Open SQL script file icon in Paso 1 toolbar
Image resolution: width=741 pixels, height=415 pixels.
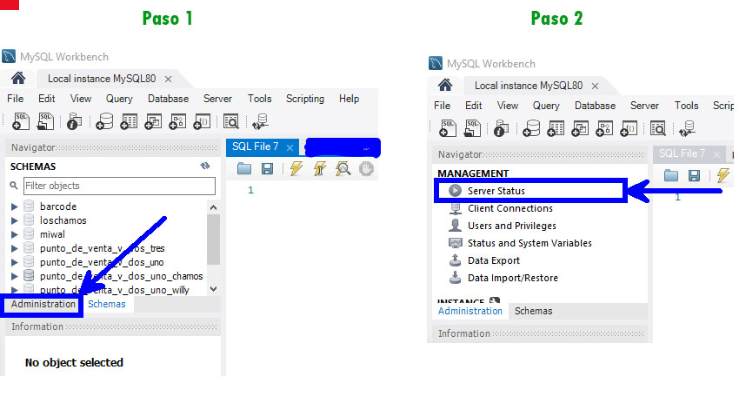[45, 121]
